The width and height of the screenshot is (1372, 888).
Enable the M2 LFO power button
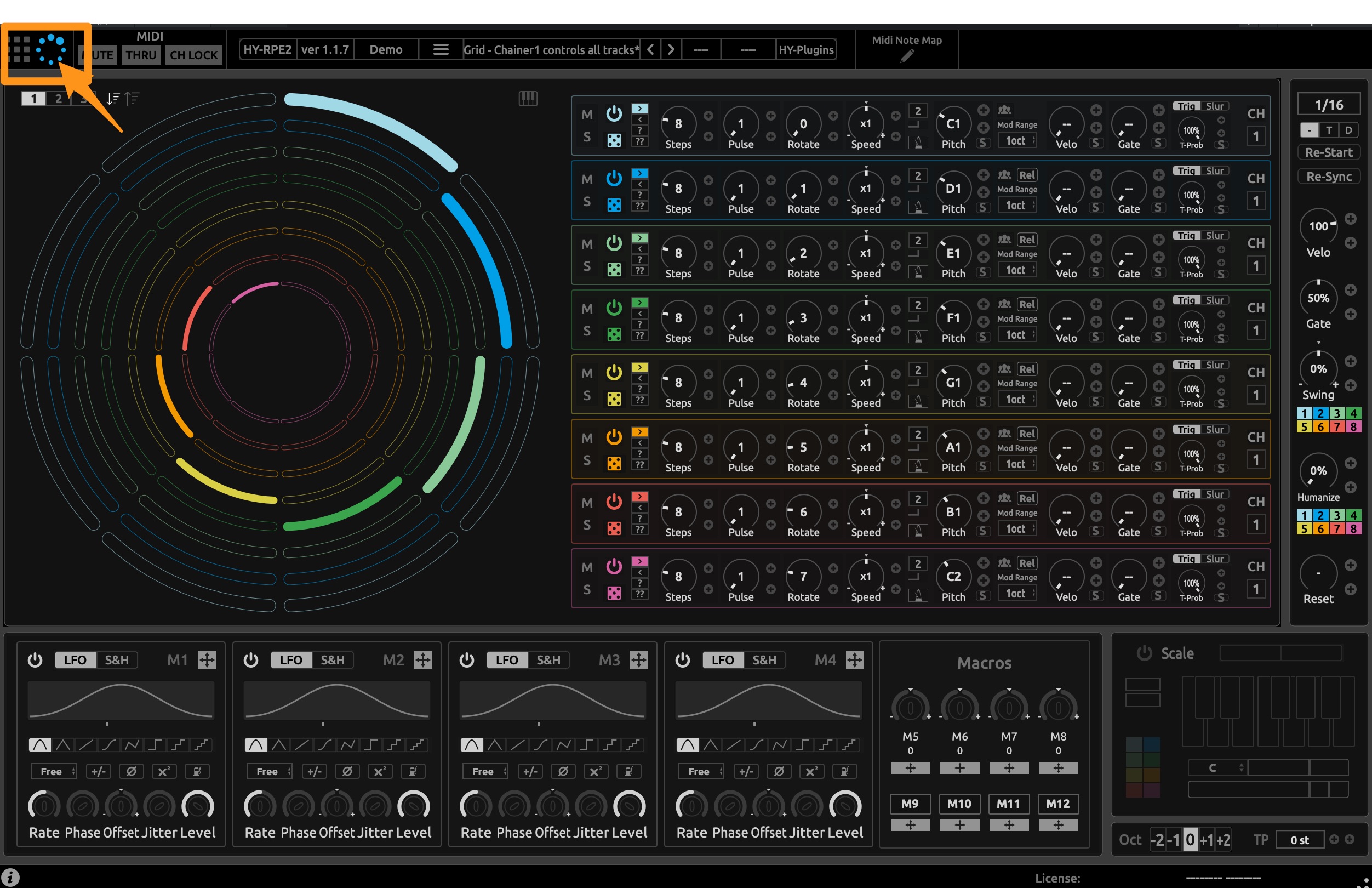click(x=250, y=659)
